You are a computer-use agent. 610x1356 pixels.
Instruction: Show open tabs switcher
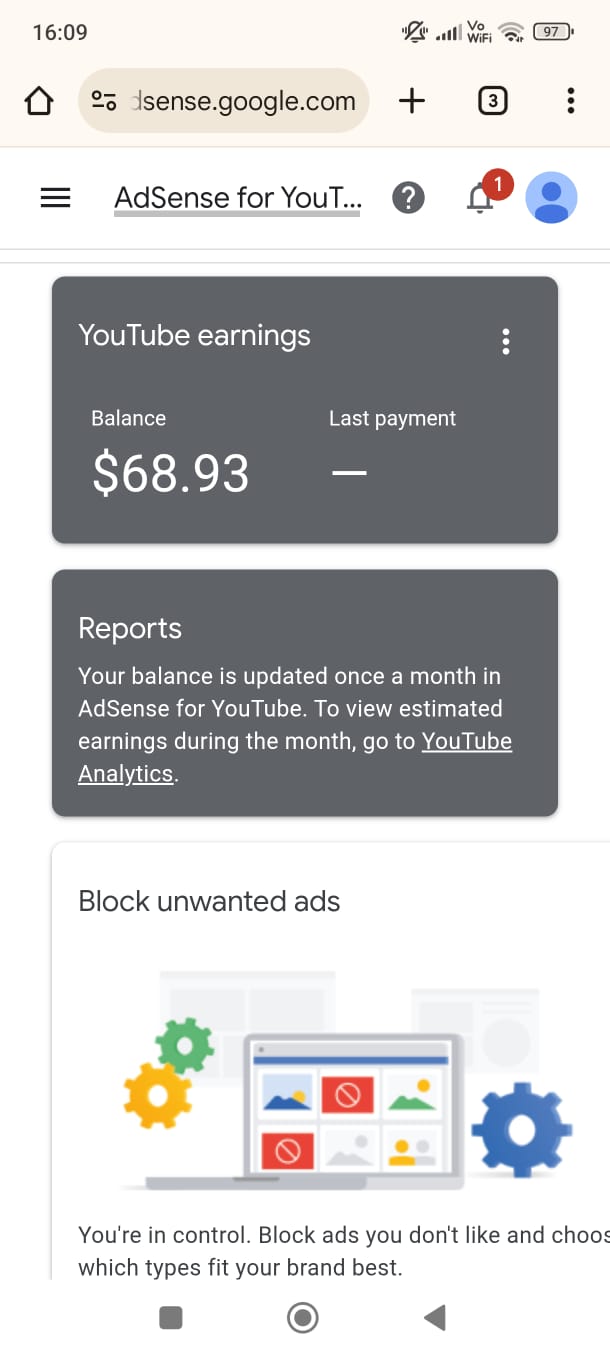point(492,101)
